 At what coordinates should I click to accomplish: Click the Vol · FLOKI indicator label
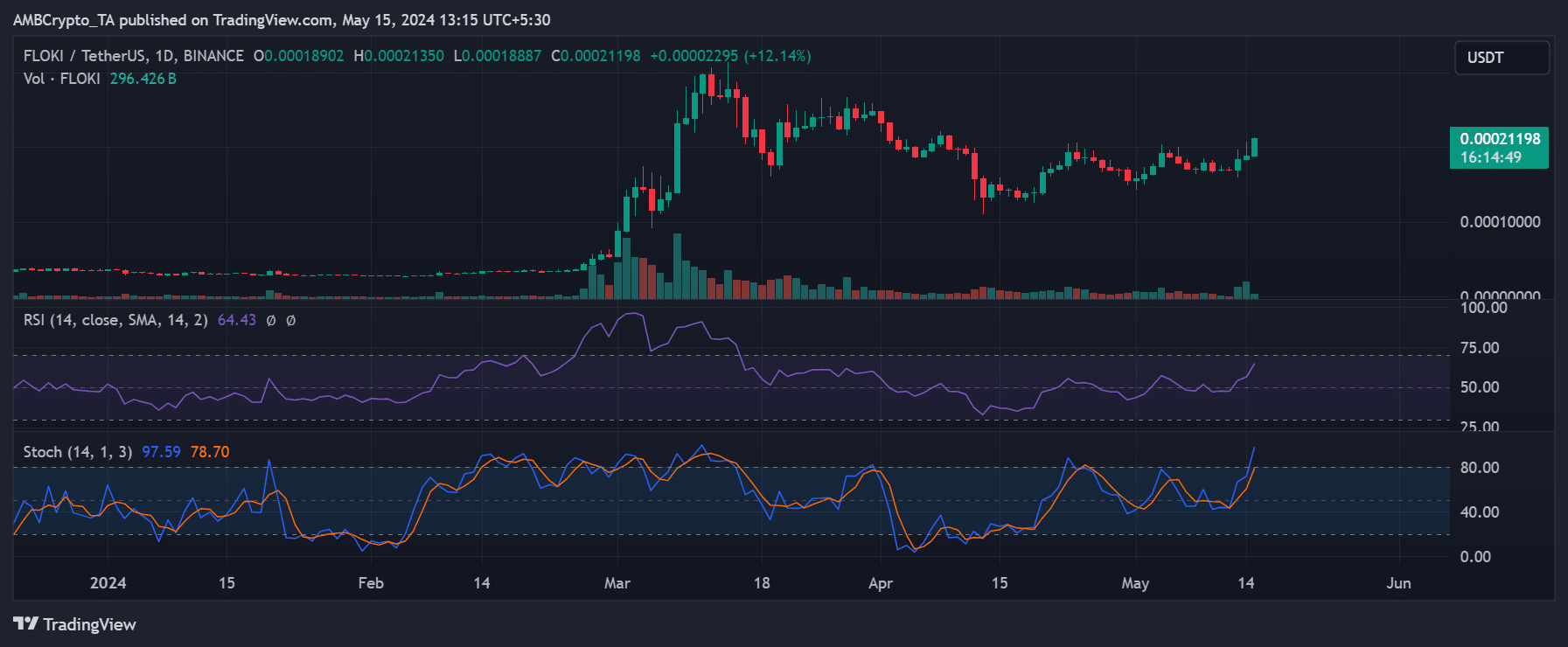click(62, 79)
